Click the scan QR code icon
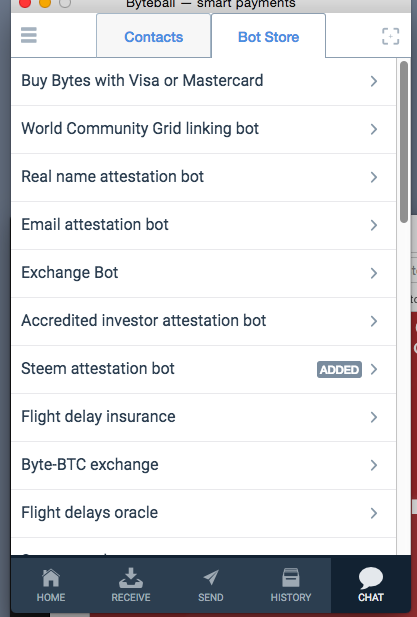Image resolution: width=417 pixels, height=617 pixels. pos(390,36)
